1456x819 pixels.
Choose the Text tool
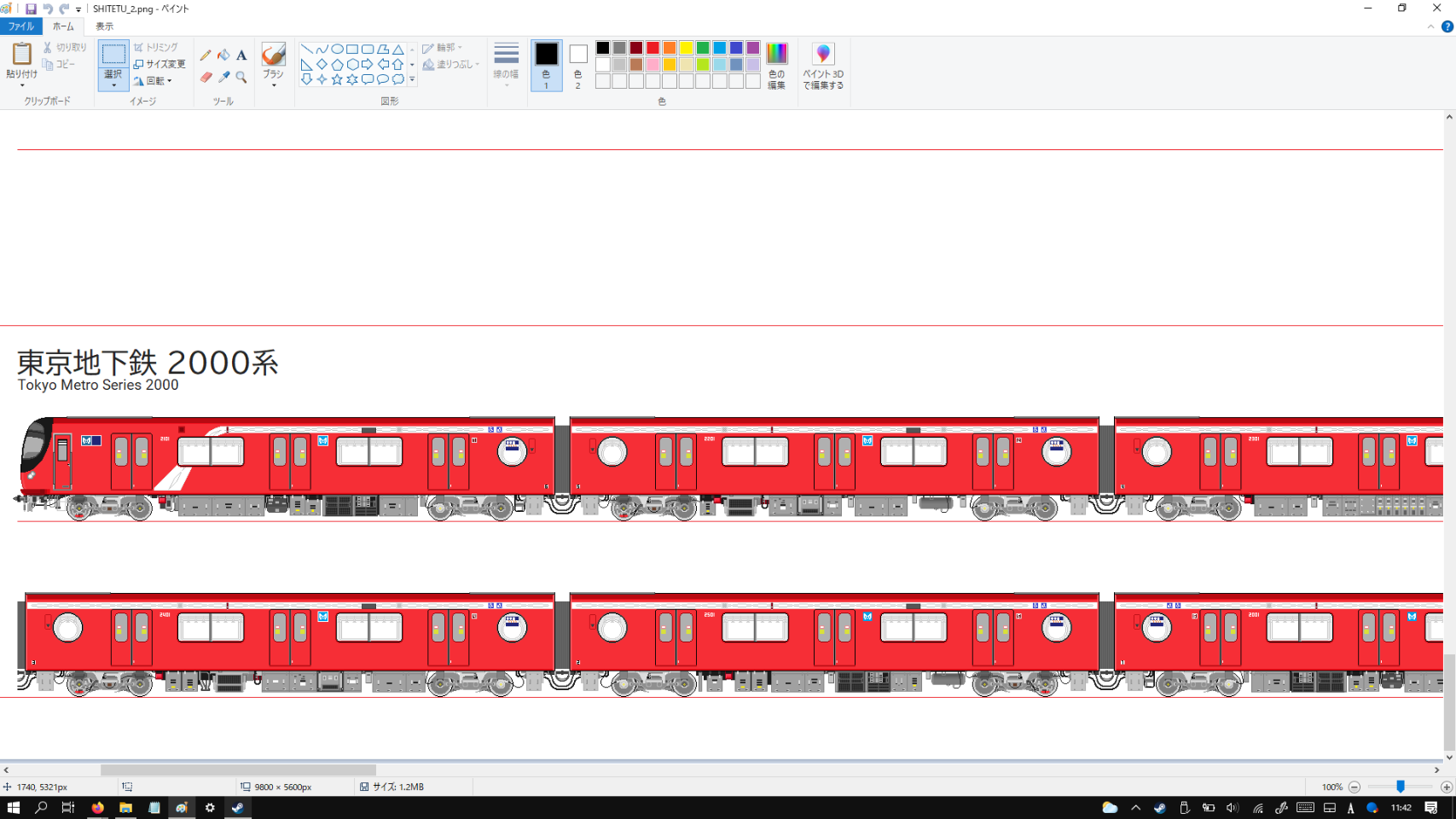click(x=241, y=55)
